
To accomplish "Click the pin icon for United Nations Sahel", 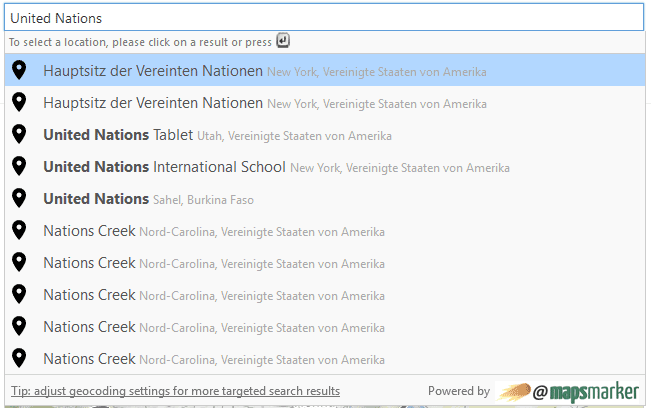I will click(19, 198).
